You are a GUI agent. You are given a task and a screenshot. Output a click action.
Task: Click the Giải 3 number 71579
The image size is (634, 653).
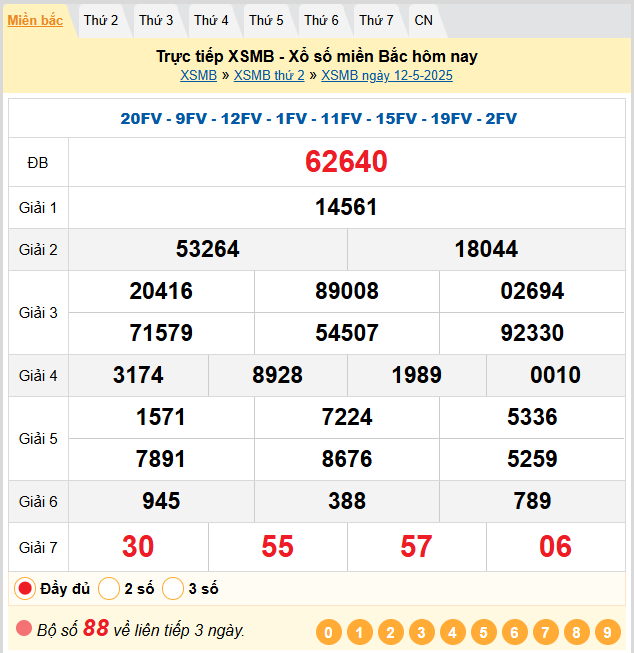coord(161,333)
